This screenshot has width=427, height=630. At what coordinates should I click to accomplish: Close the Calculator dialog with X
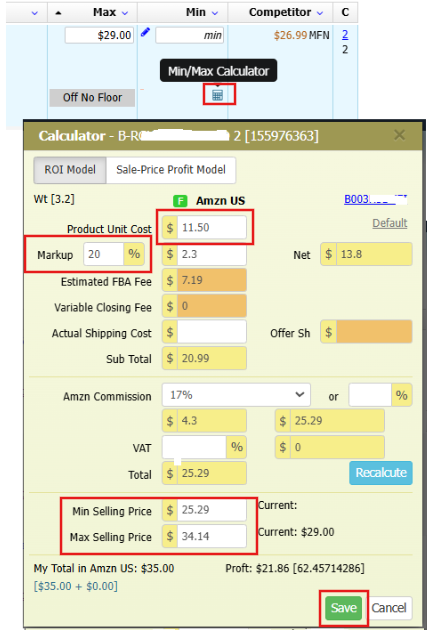[399, 135]
